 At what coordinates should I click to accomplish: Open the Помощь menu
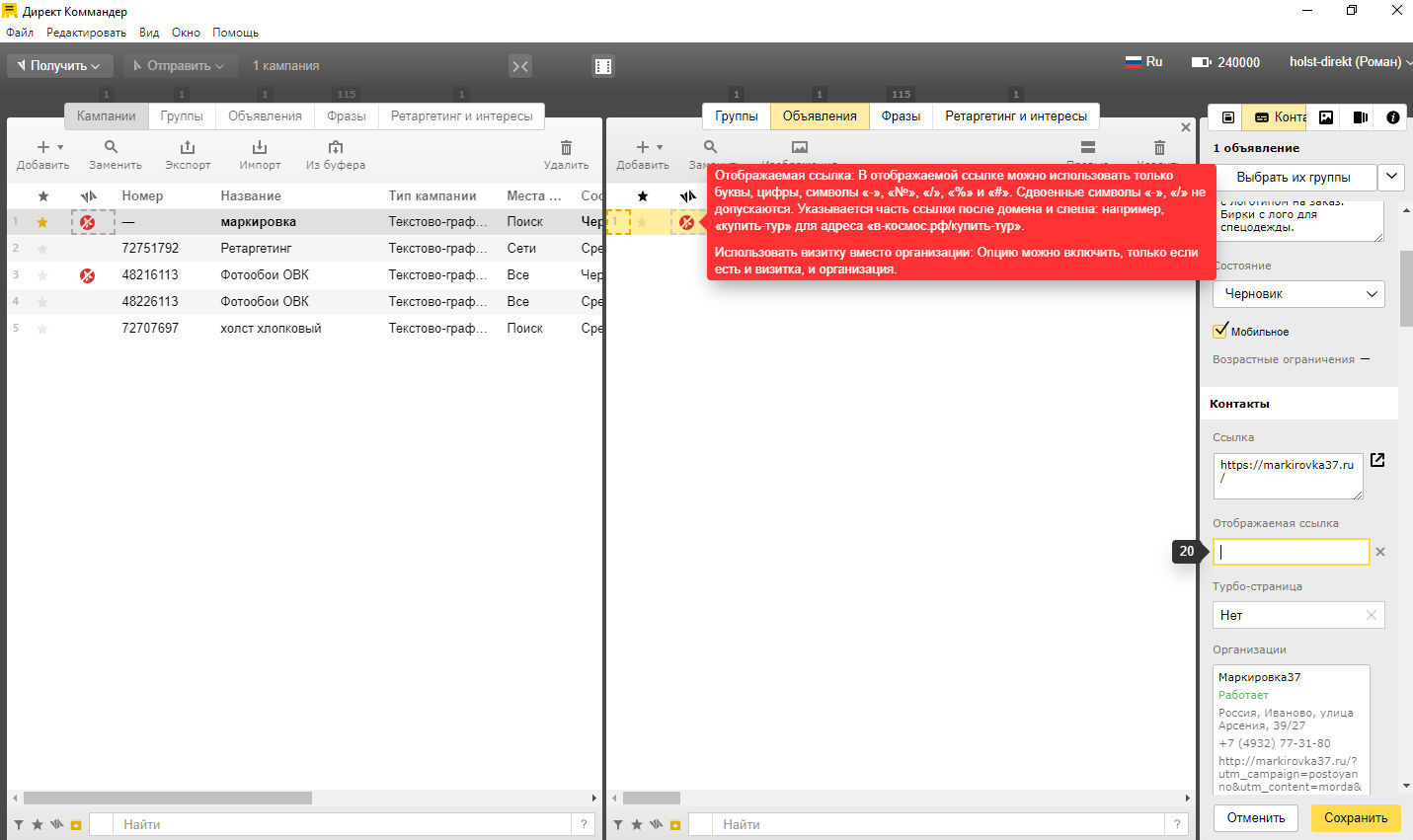236,33
